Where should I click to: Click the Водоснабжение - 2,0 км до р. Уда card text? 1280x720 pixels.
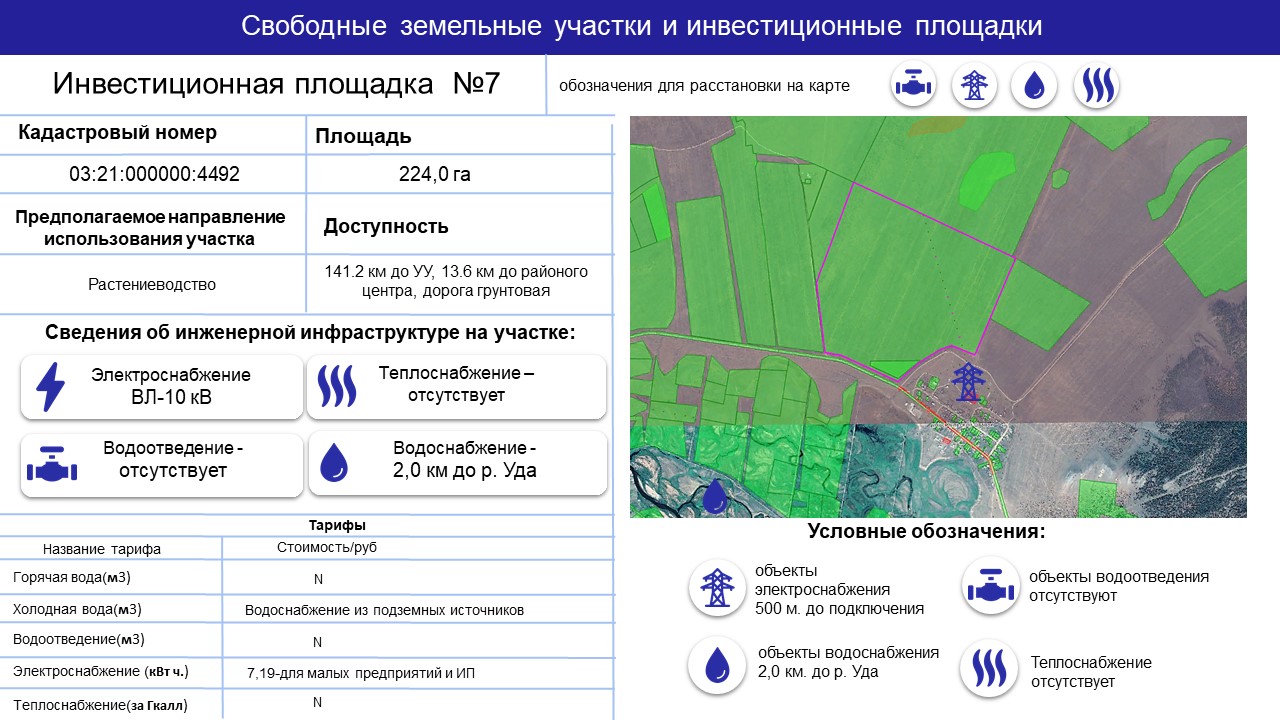pyautogui.click(x=465, y=459)
